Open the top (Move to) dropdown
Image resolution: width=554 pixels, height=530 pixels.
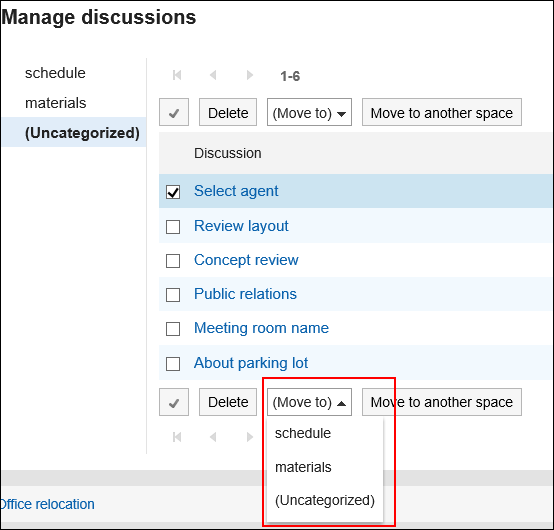tap(309, 112)
